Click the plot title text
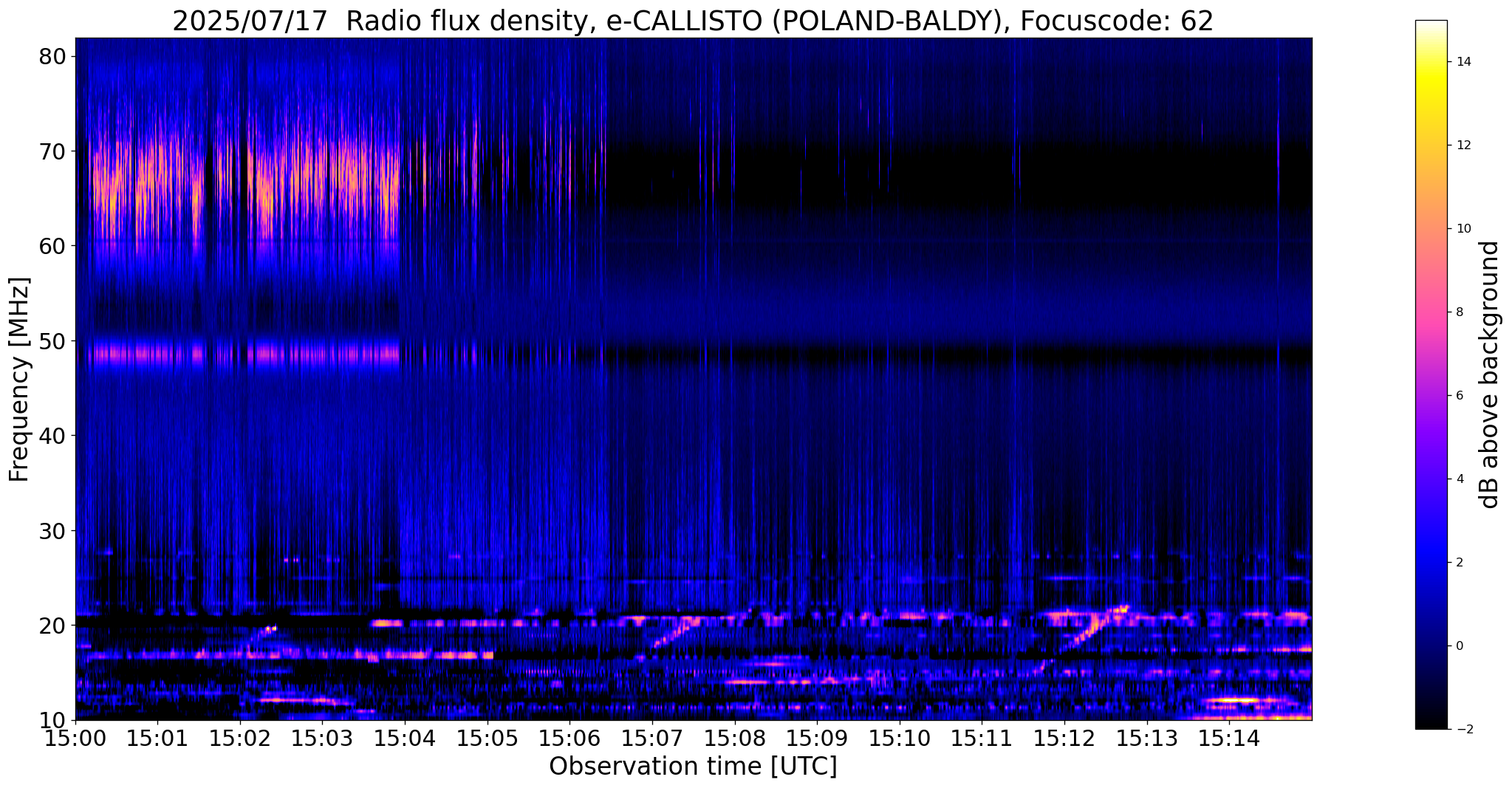The width and height of the screenshot is (1512, 788). click(693, 21)
